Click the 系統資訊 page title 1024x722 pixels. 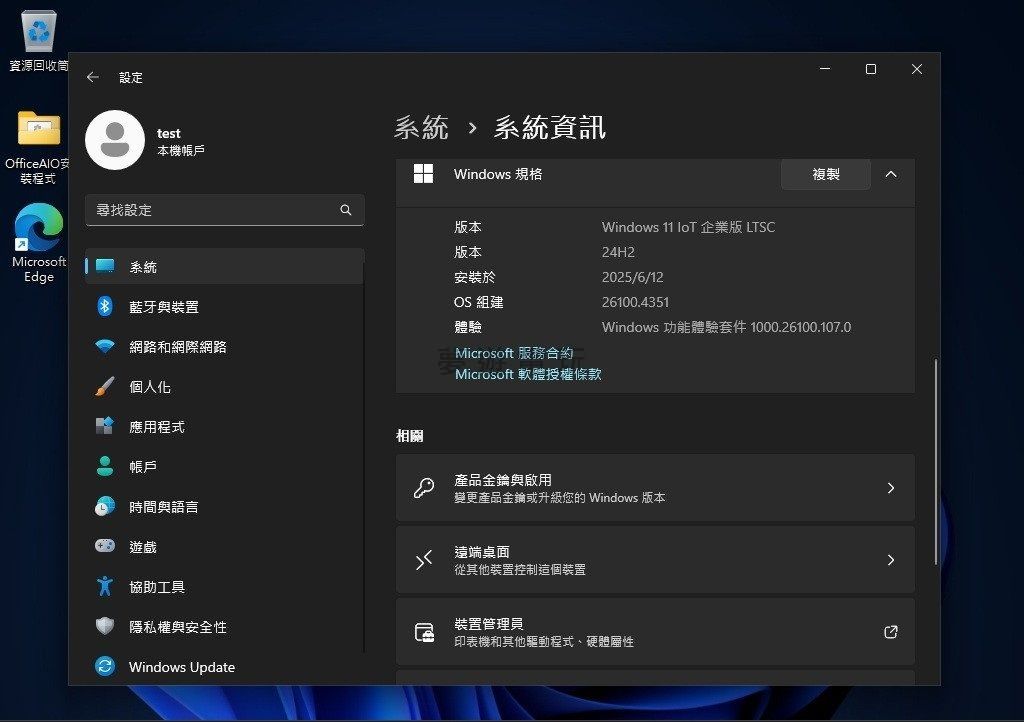tap(549, 127)
